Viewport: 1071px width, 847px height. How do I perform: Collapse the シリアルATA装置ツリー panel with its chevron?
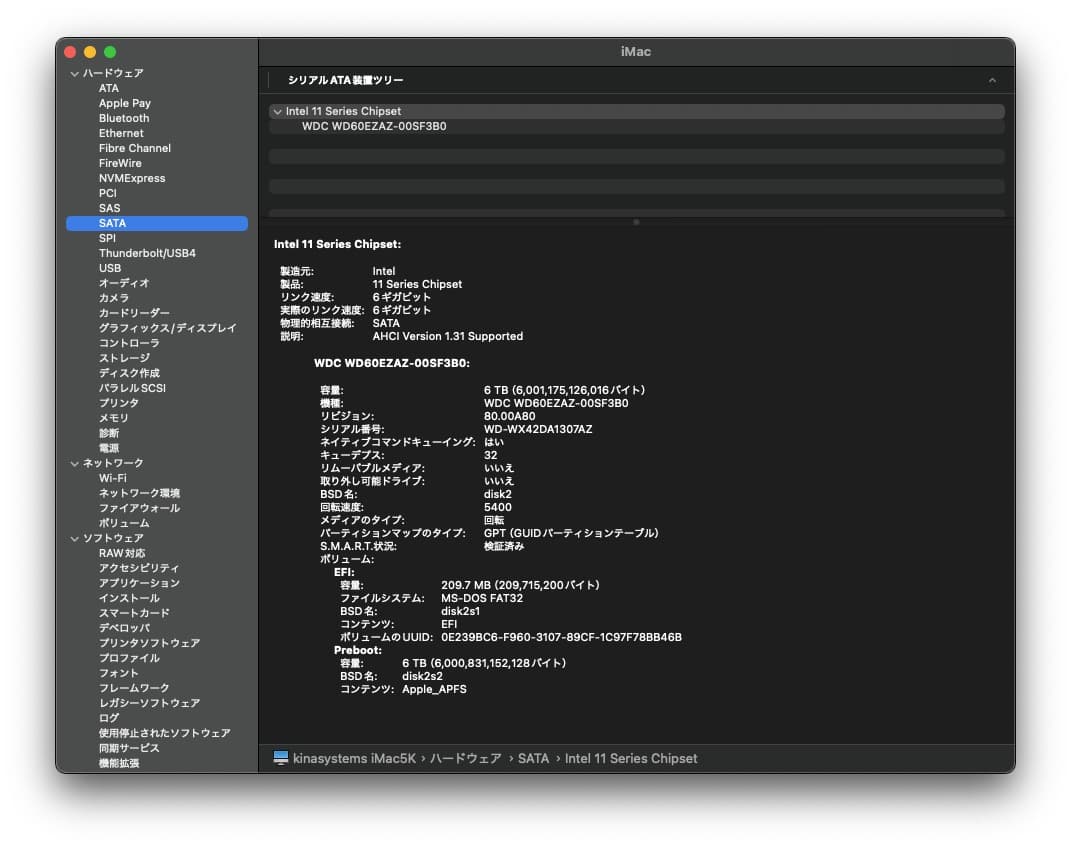tap(992, 79)
